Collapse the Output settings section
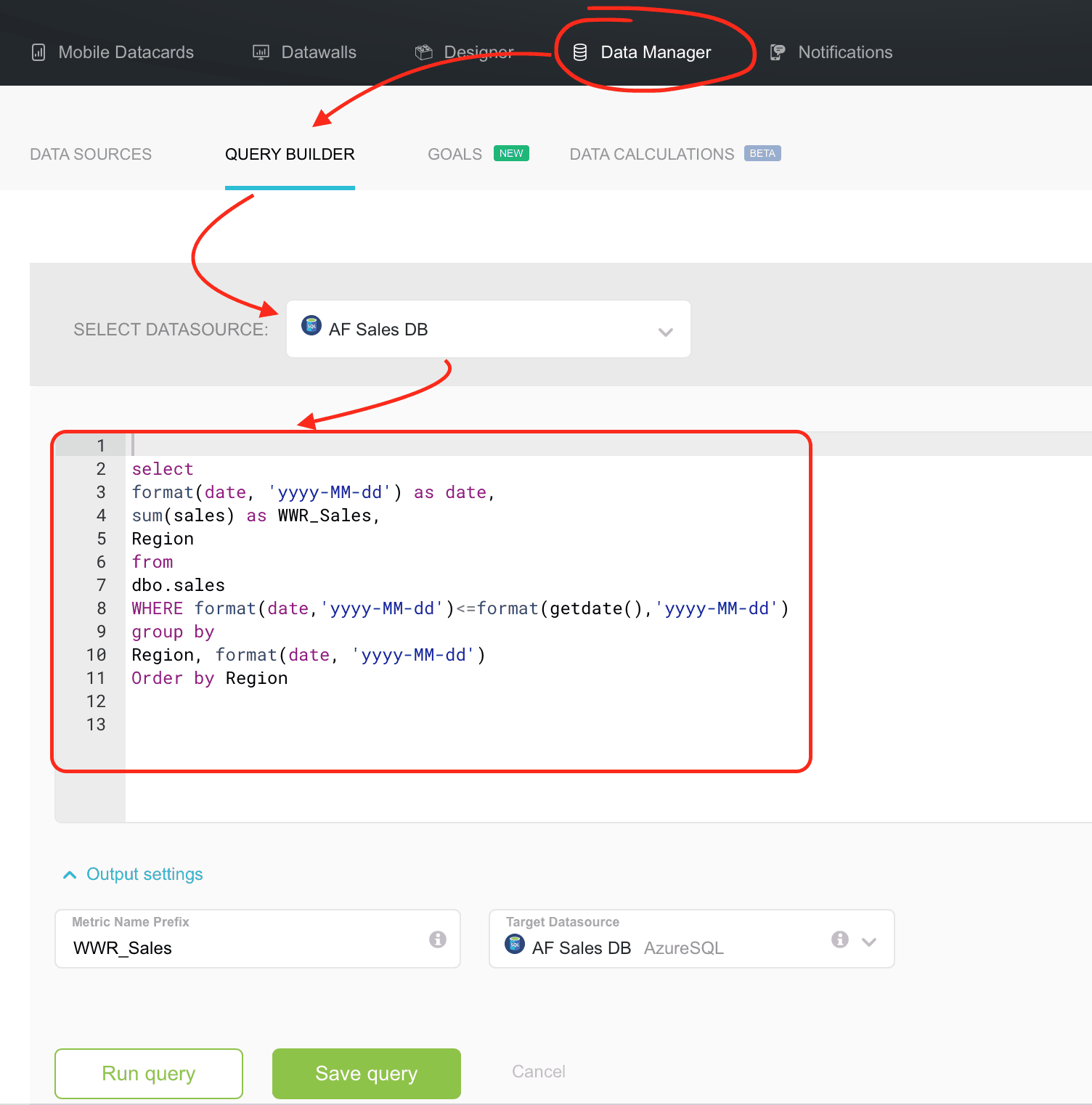The width and height of the screenshot is (1092, 1105). [x=70, y=875]
